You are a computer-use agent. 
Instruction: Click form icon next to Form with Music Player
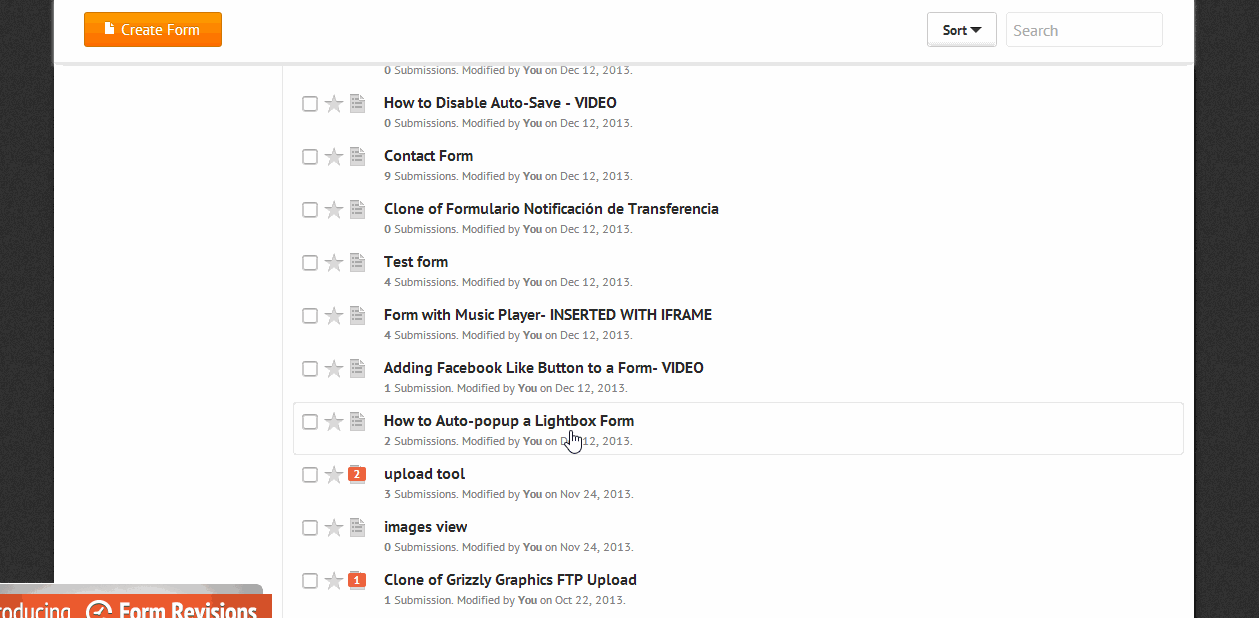click(357, 315)
